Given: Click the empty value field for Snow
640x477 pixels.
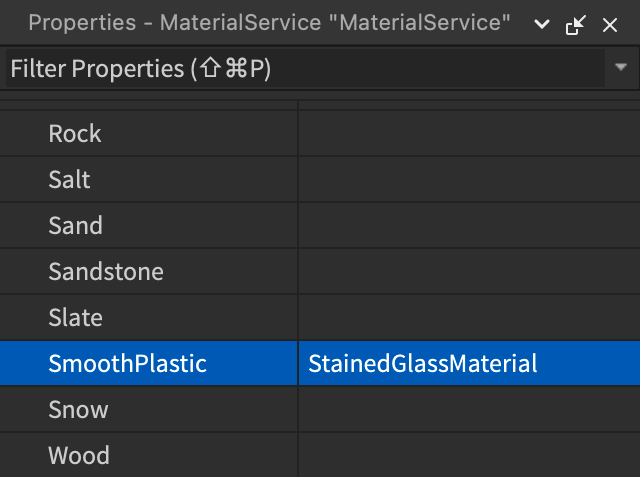Looking at the screenshot, I should click(468, 410).
